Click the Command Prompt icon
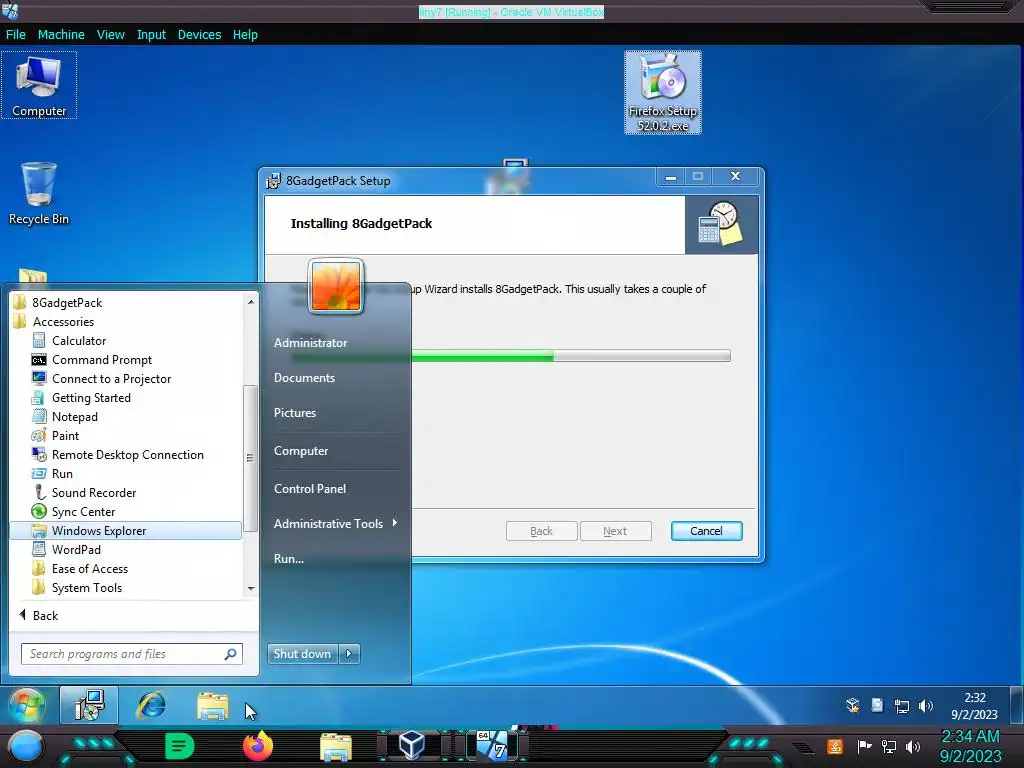 coord(39,360)
